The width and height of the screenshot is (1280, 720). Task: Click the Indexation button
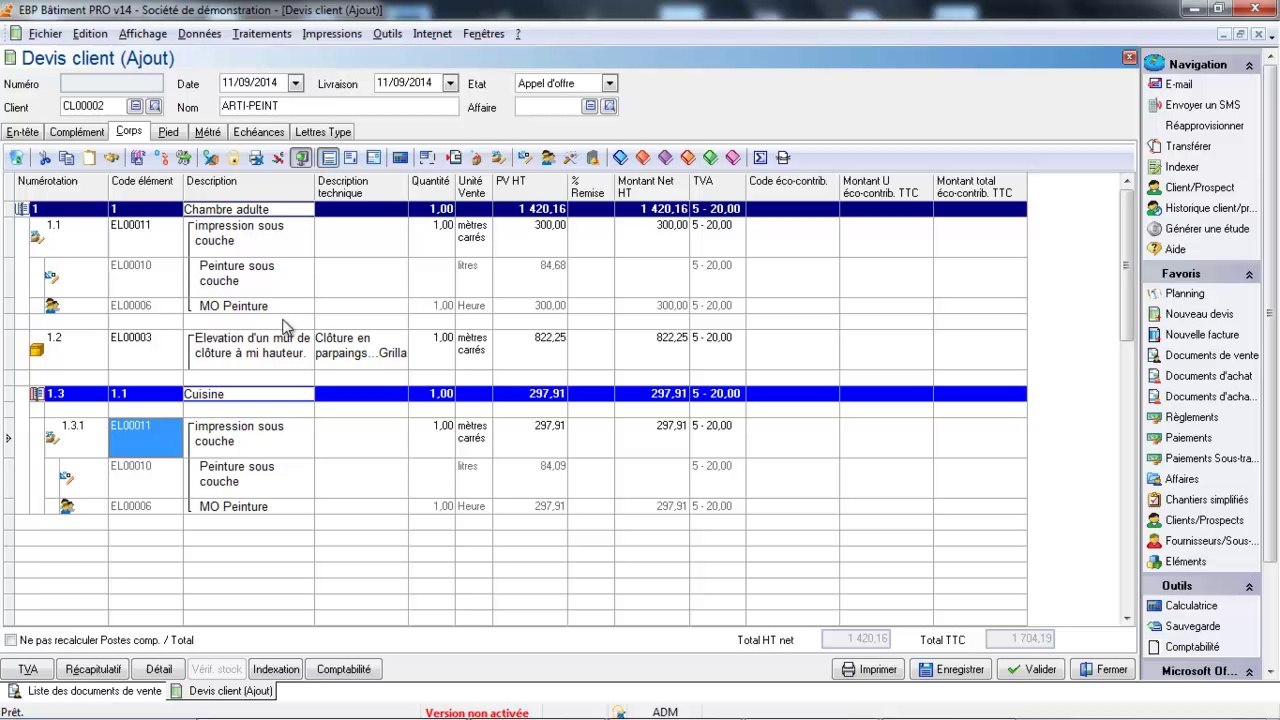click(276, 669)
